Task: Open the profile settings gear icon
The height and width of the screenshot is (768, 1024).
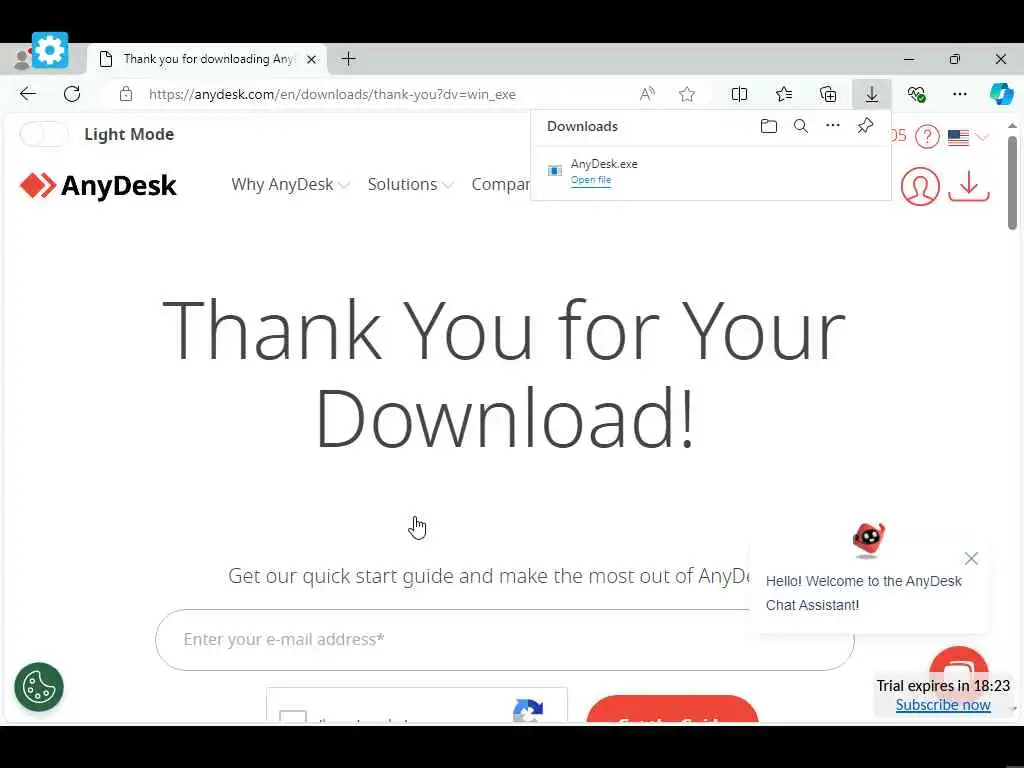Action: click(50, 50)
